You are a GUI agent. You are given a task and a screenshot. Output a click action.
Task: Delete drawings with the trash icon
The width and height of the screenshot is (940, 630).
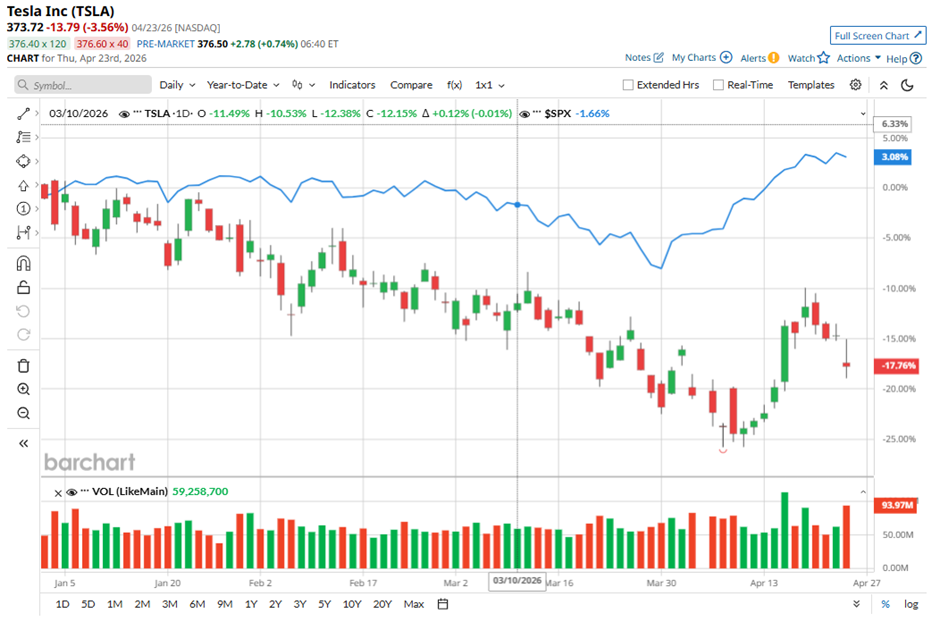tap(23, 366)
